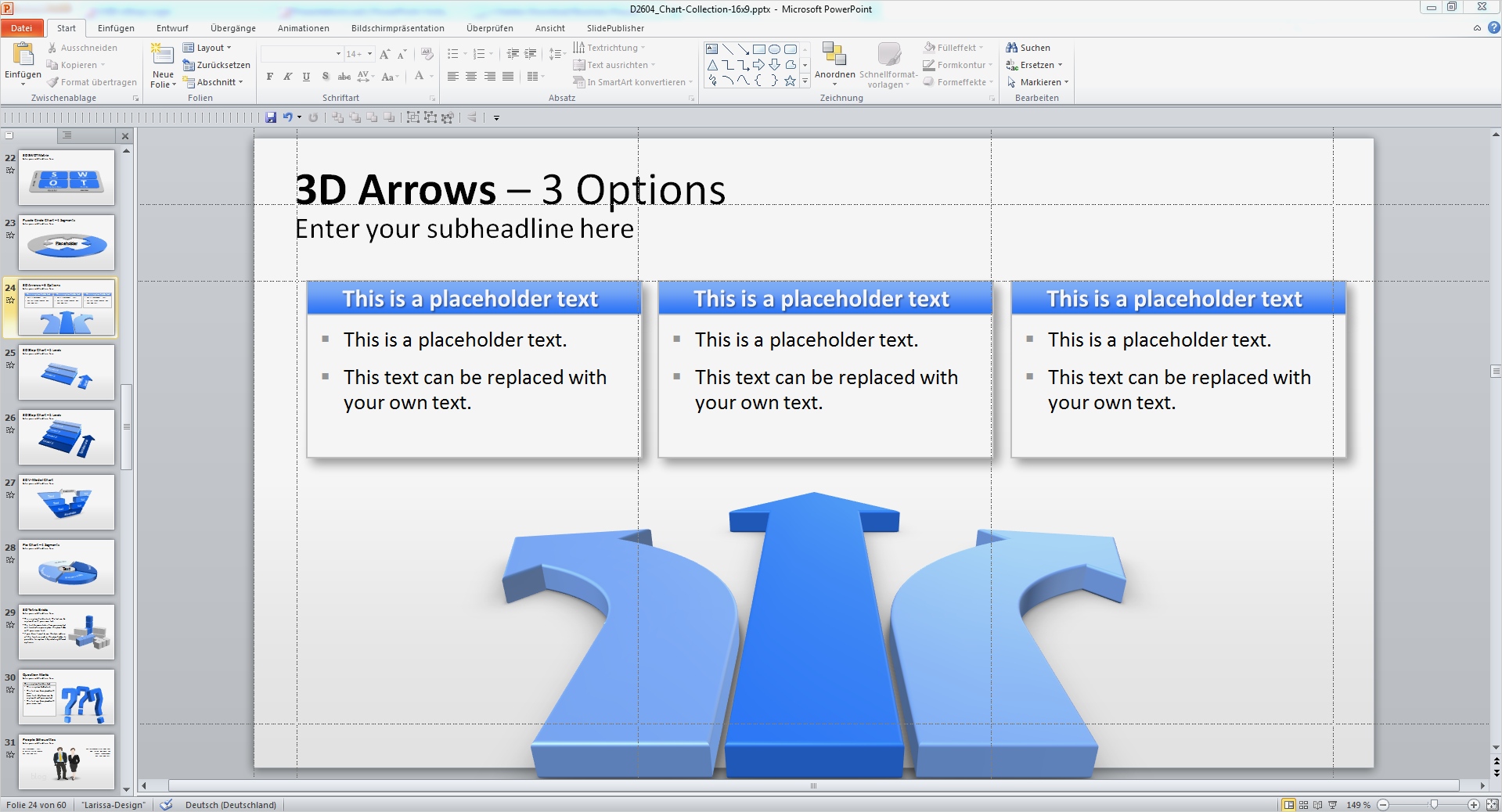Toggle bold F formatting

(x=270, y=77)
